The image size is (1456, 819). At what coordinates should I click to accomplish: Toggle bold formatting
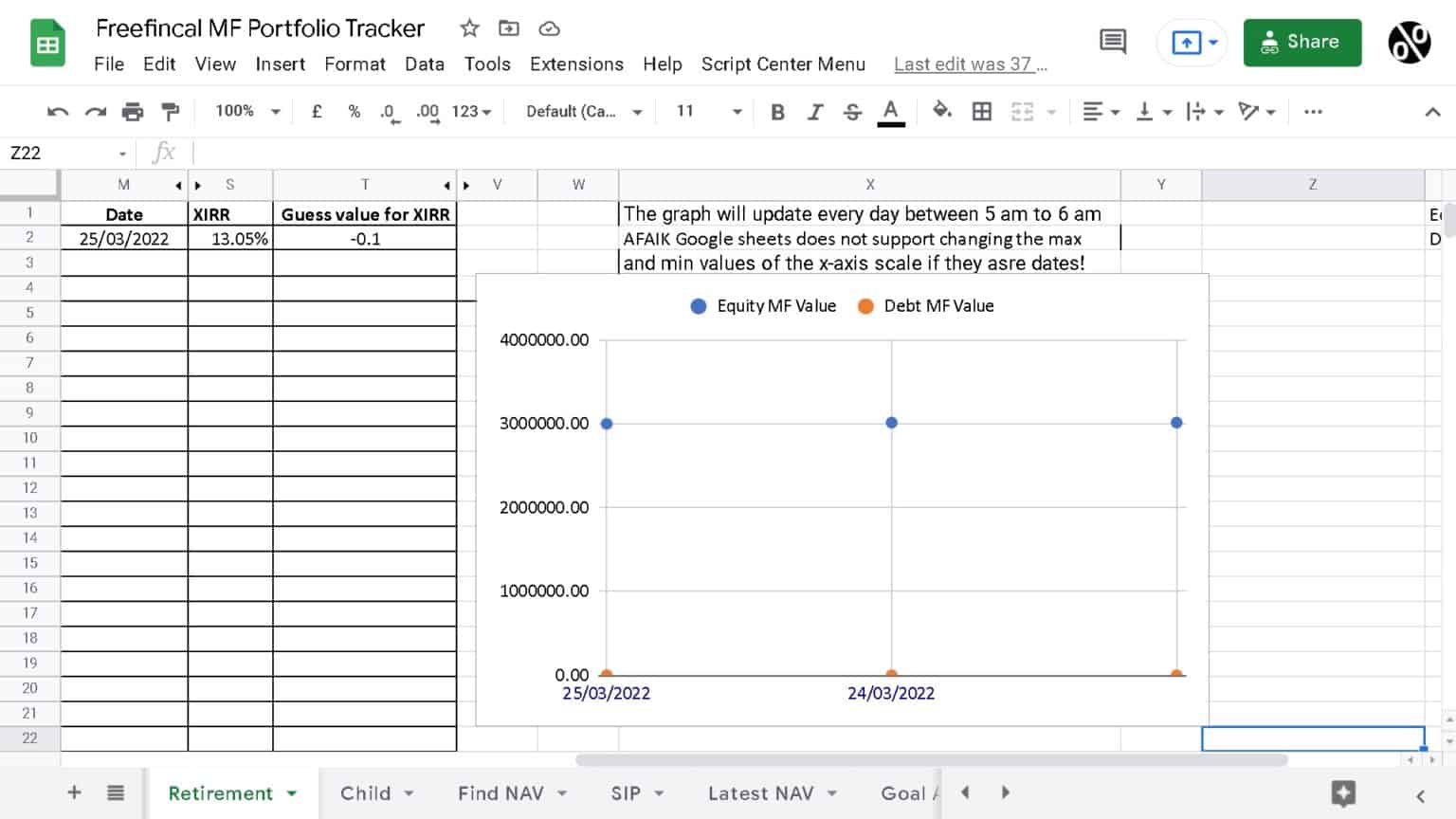[777, 111]
